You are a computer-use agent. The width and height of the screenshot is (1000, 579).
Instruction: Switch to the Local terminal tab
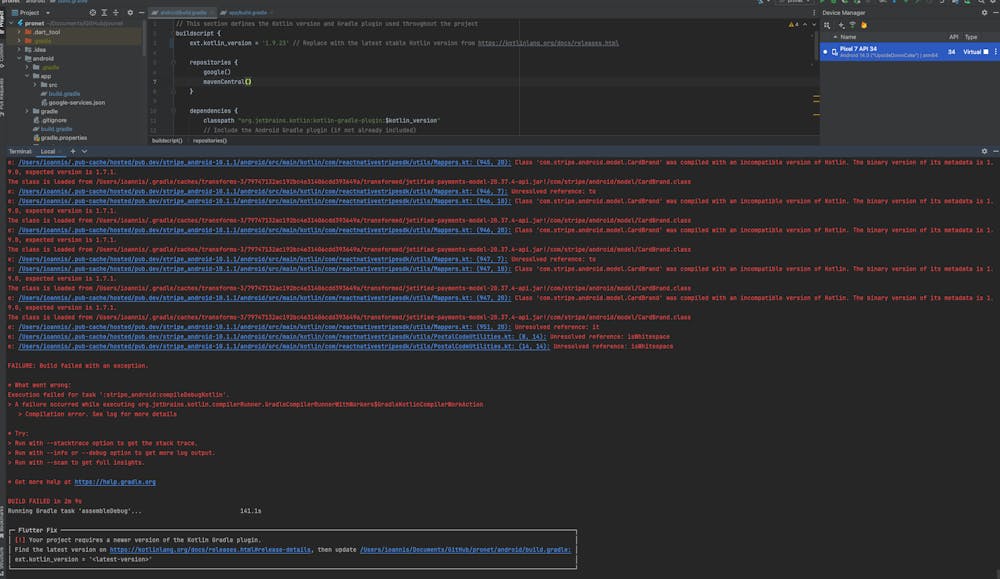[x=47, y=150]
